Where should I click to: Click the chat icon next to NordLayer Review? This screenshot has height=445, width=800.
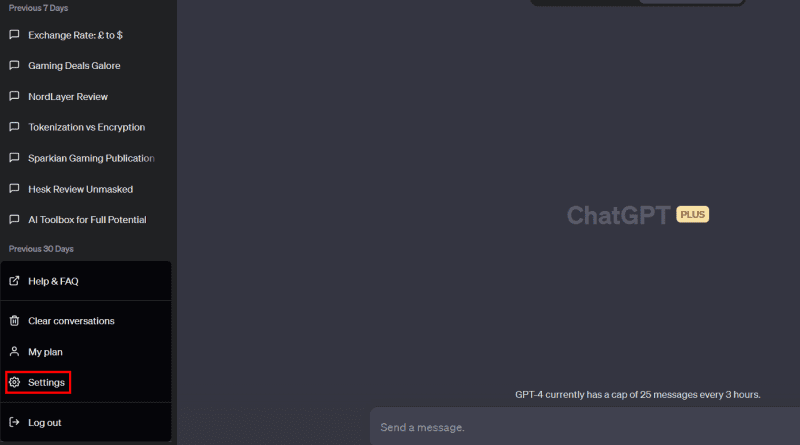pyautogui.click(x=14, y=96)
